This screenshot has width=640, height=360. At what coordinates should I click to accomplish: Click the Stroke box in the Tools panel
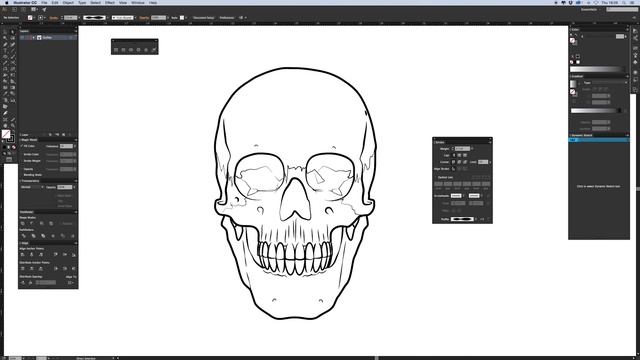pyautogui.click(x=11, y=139)
